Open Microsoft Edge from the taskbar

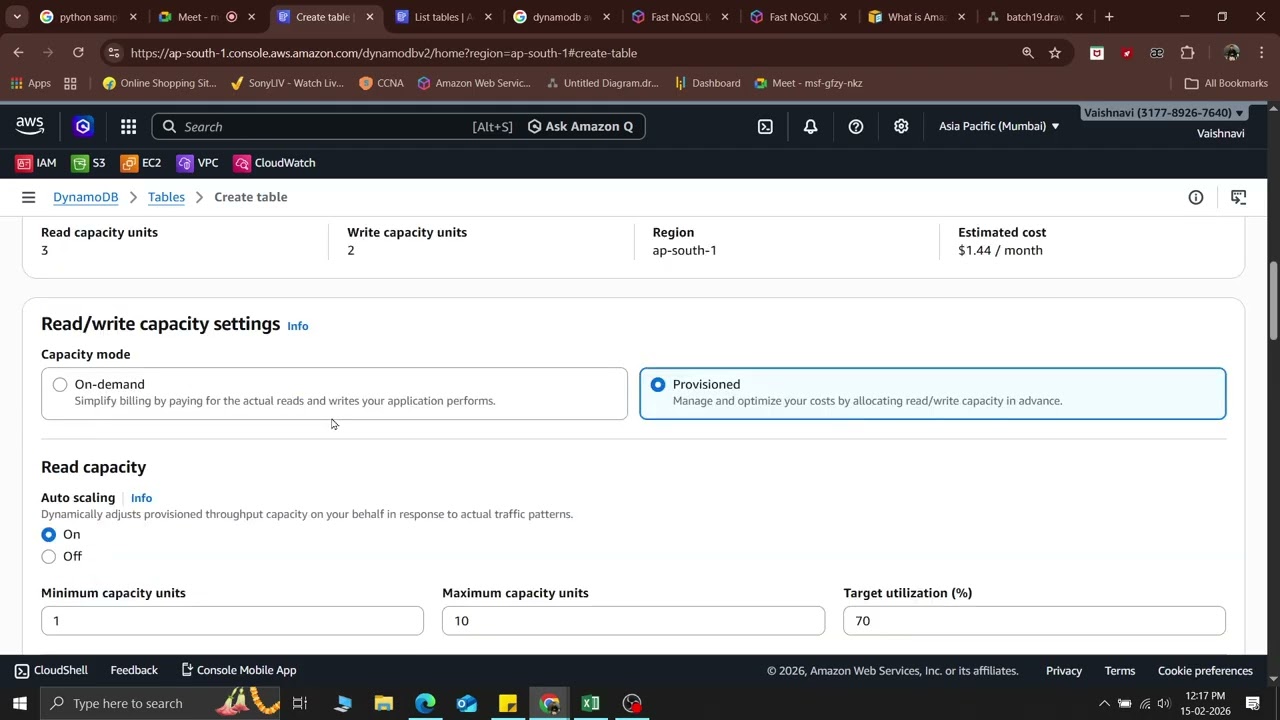[425, 703]
